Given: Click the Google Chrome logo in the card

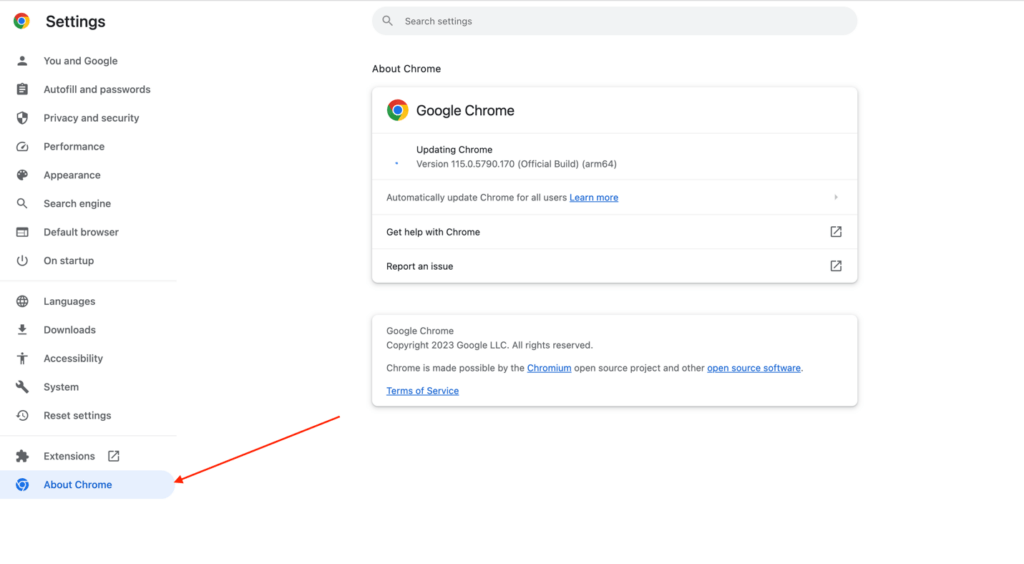Looking at the screenshot, I should click(x=397, y=110).
